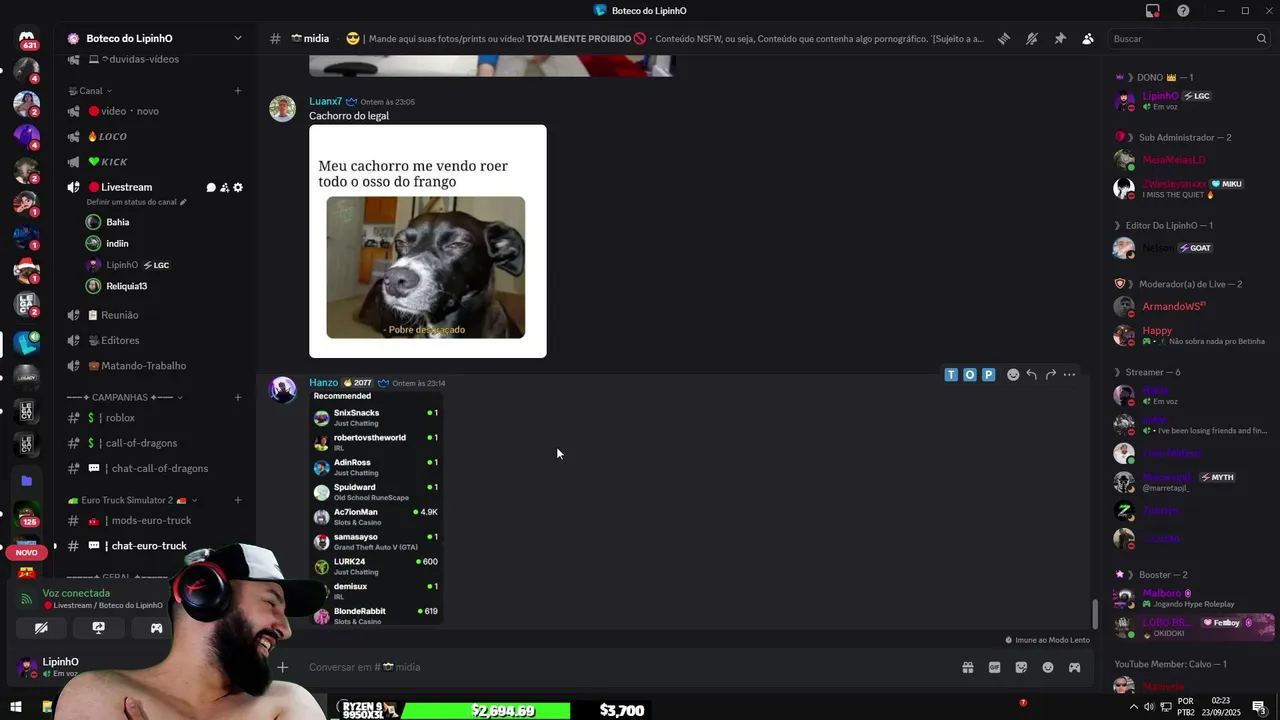Open Windows Start menu
The image size is (1280, 720).
click(15, 708)
